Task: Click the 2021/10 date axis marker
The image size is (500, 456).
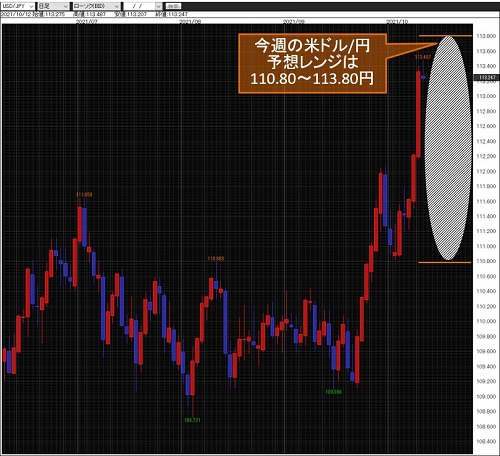Action: coord(397,22)
